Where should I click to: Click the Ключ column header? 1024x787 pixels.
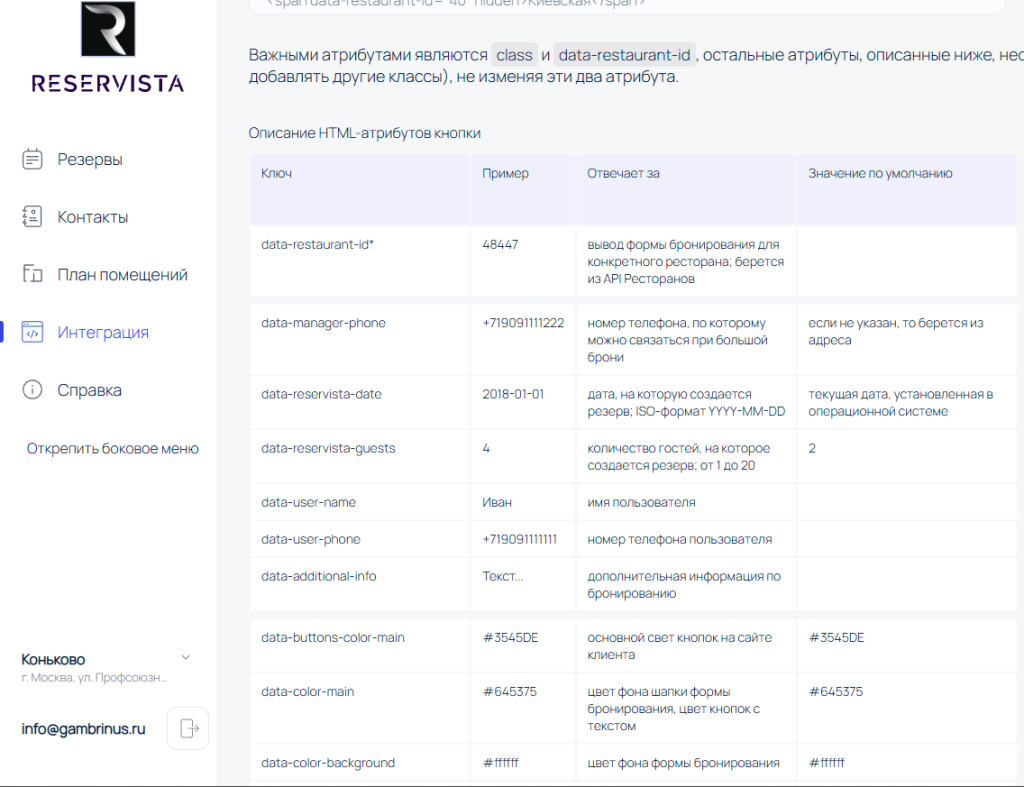(276, 173)
